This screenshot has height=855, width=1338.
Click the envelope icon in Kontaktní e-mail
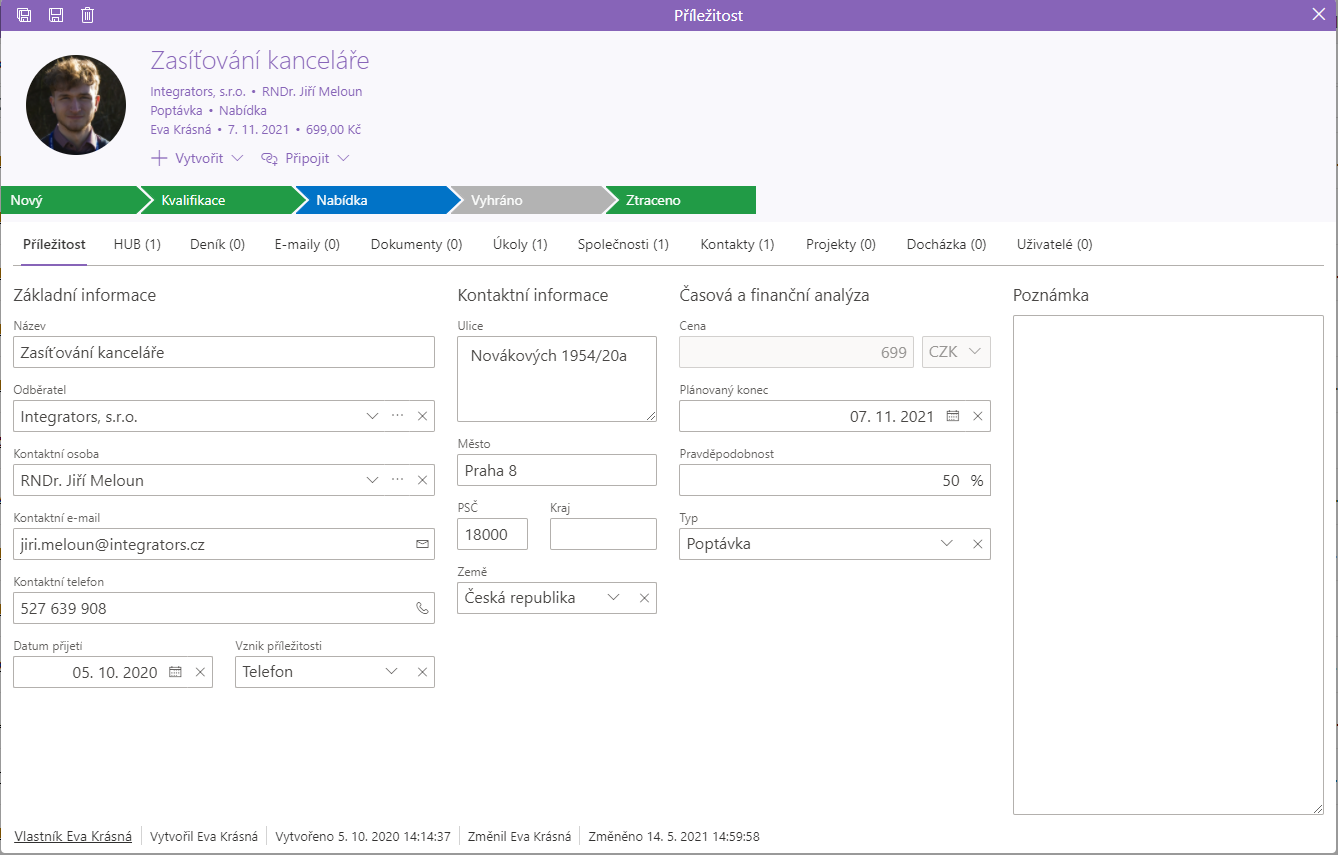point(422,544)
